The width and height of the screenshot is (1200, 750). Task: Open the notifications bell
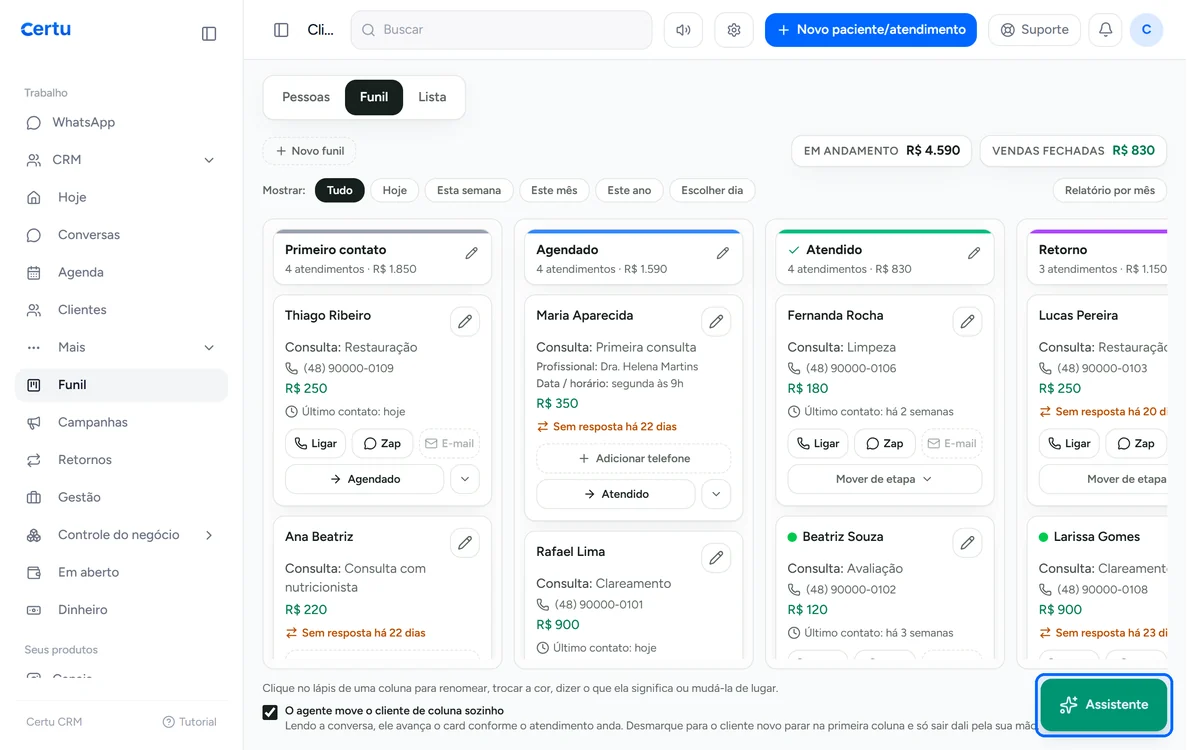pyautogui.click(x=1105, y=30)
